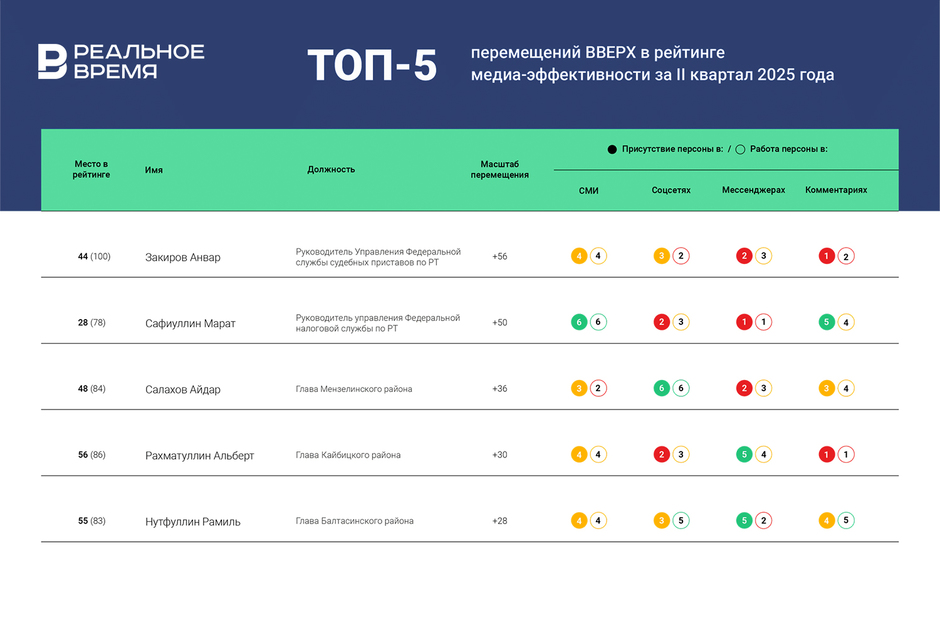Image resolution: width=940 pixels, height=627 pixels.
Task: Click Глава Балтасинского района position text
Action: click(354, 521)
